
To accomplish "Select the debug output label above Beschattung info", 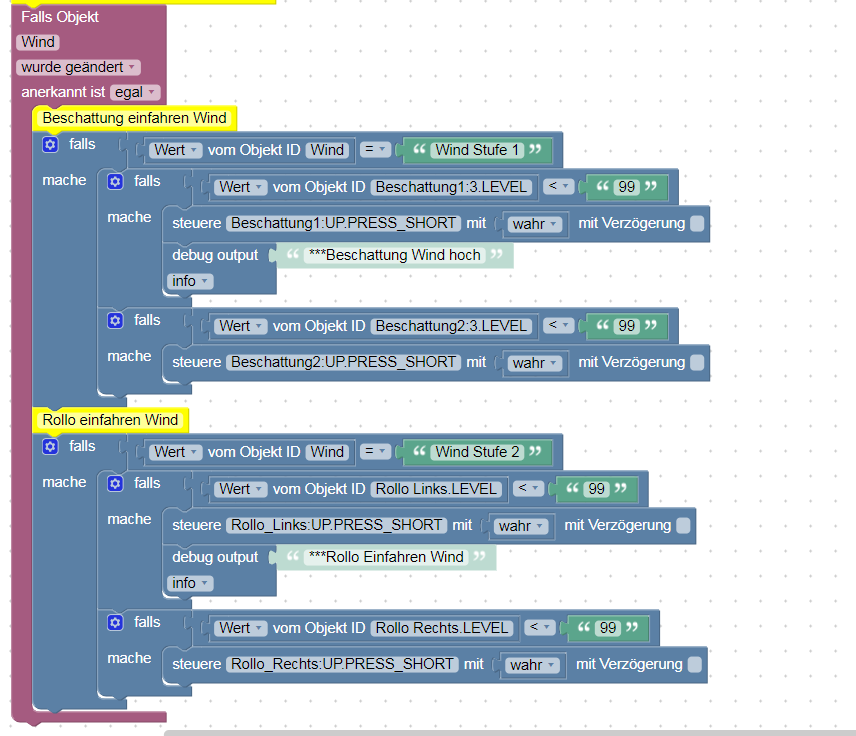I will [x=215, y=255].
